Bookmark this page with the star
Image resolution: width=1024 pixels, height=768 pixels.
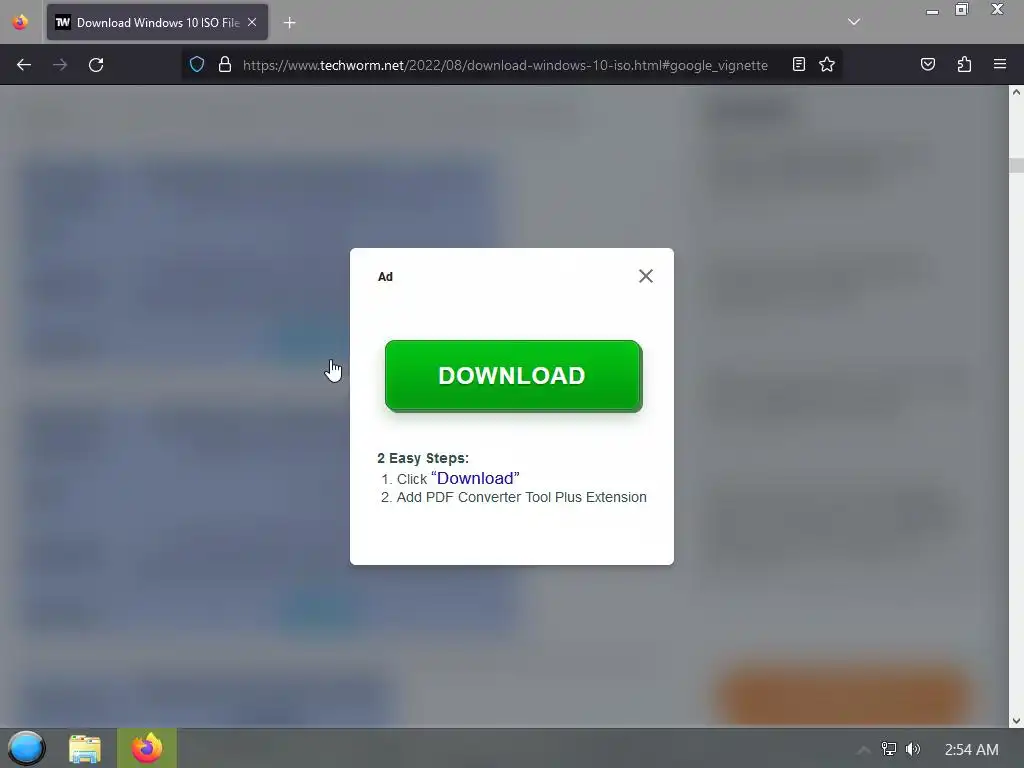point(827,65)
